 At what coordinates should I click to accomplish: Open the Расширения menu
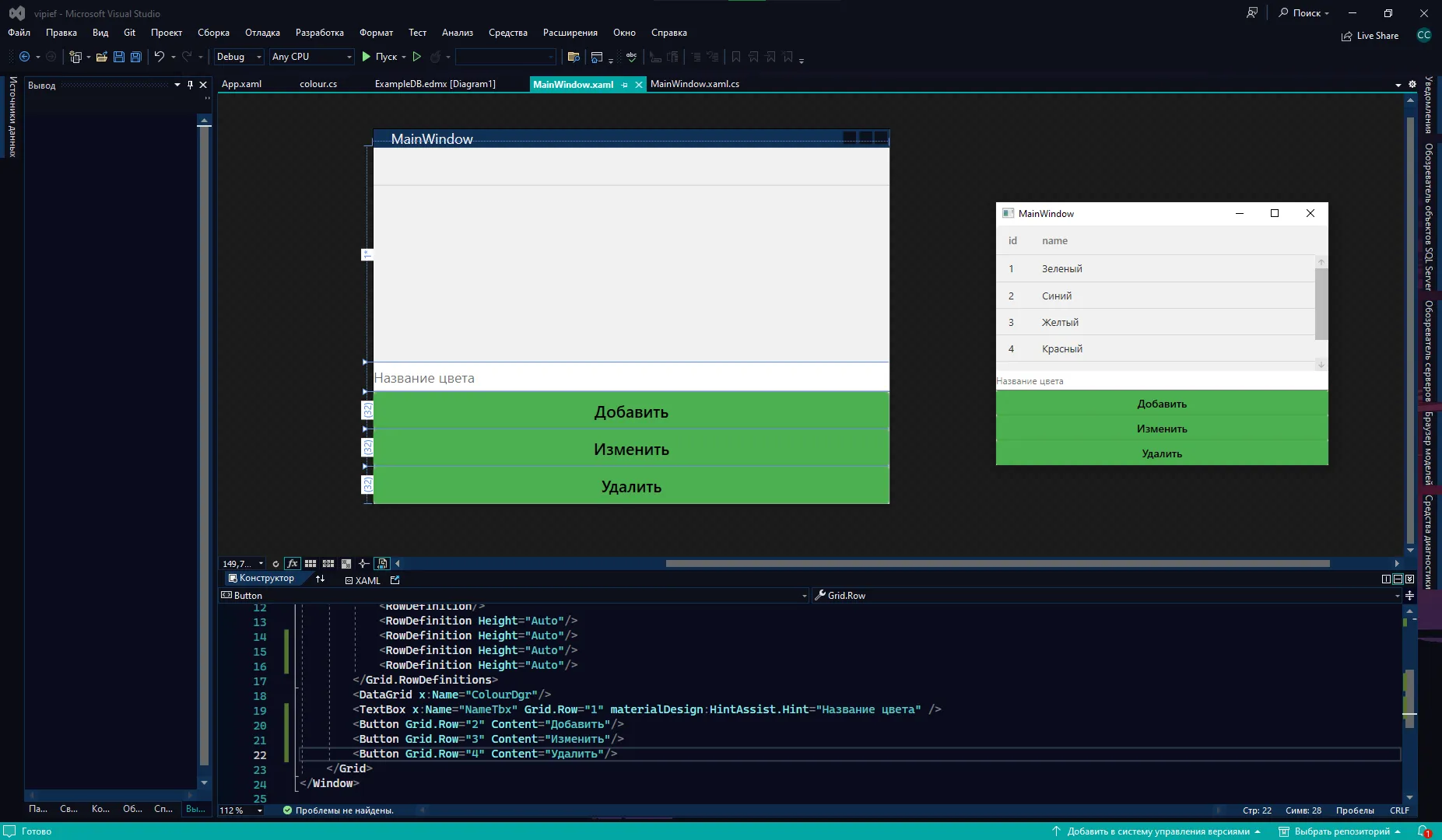[x=570, y=33]
